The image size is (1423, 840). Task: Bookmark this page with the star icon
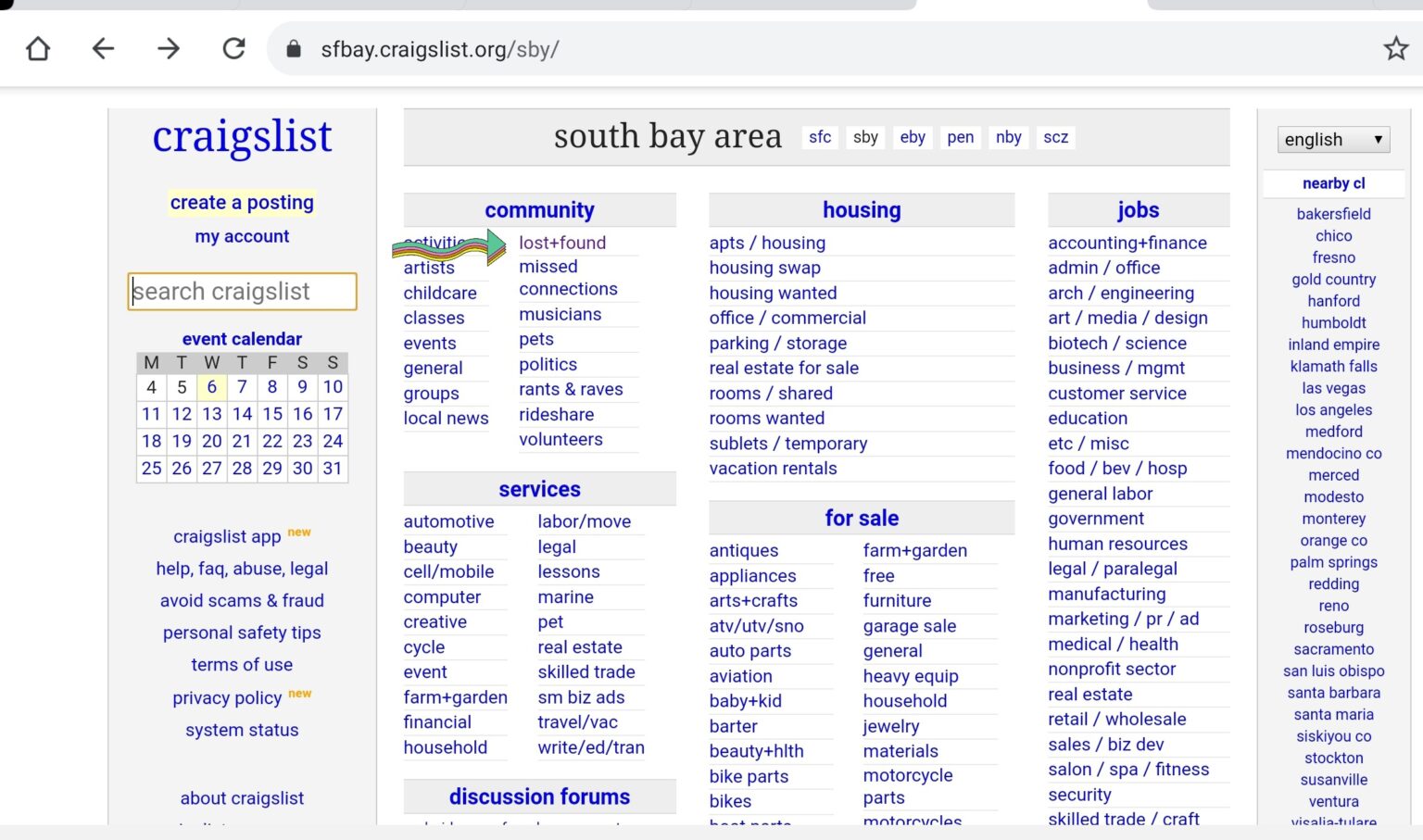coord(1396,48)
